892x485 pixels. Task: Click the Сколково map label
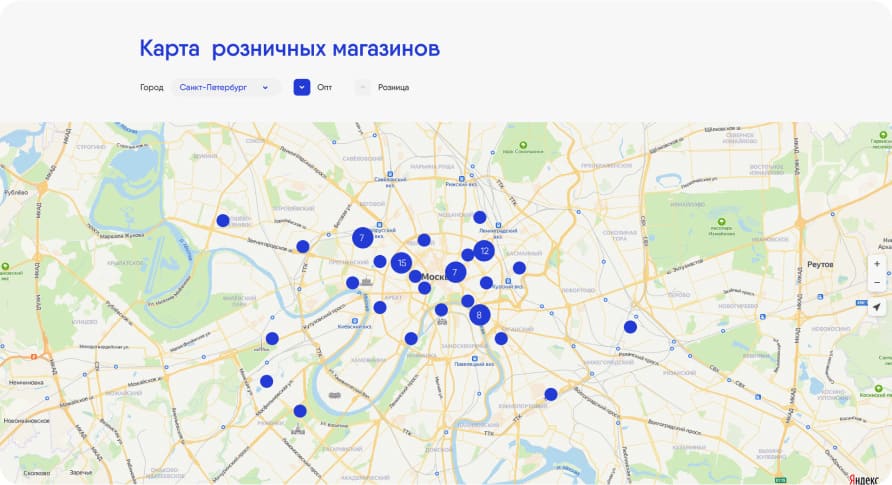(37, 472)
